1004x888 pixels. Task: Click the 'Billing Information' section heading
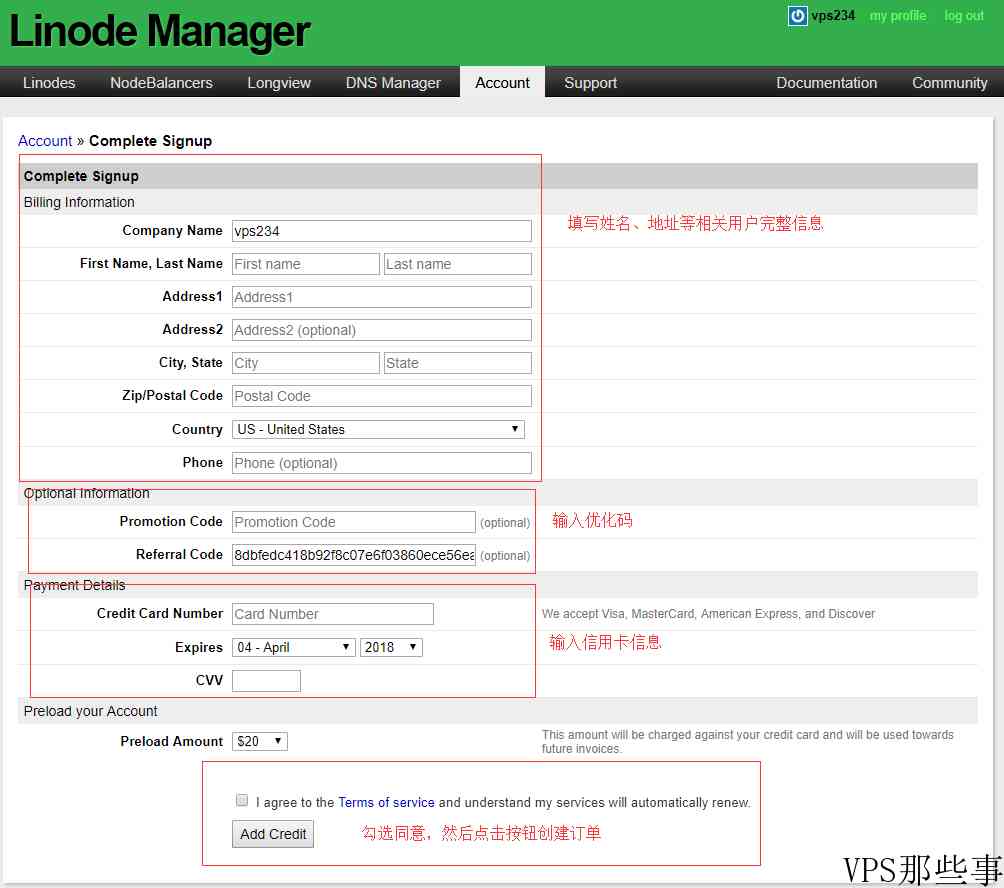(79, 202)
